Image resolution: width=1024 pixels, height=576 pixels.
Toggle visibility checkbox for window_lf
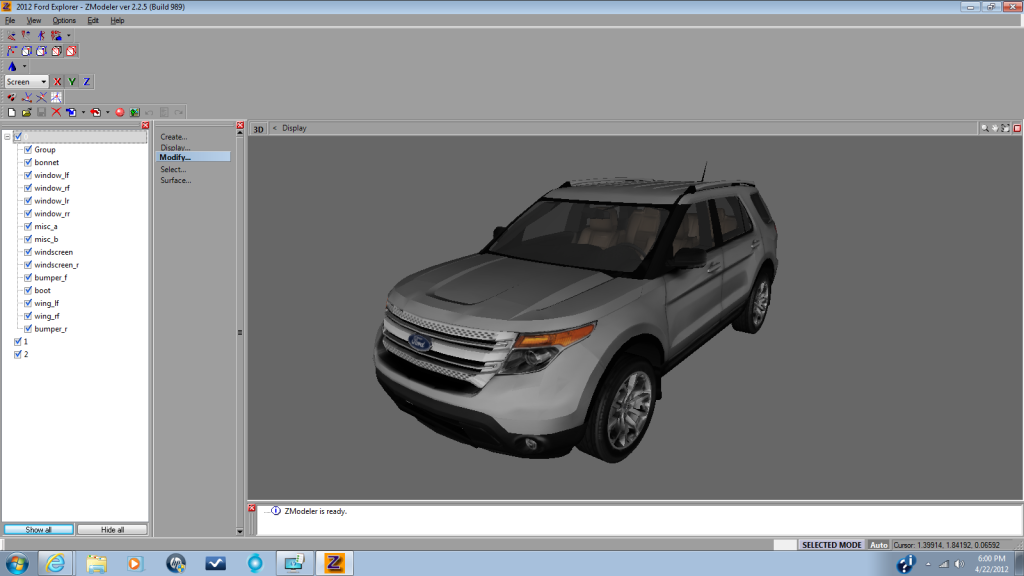(x=28, y=175)
